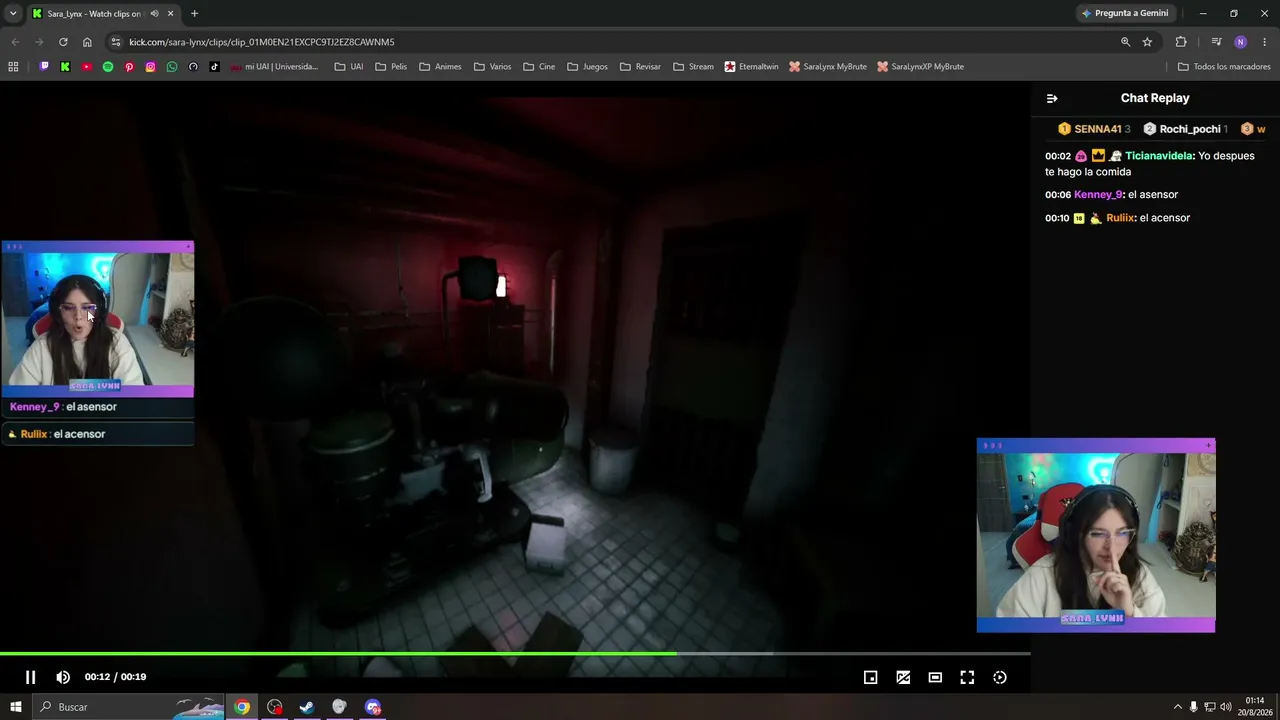Screen dimensions: 1280x720
Task: Click the Pregunta a Gemini button
Action: pyautogui.click(x=1125, y=13)
